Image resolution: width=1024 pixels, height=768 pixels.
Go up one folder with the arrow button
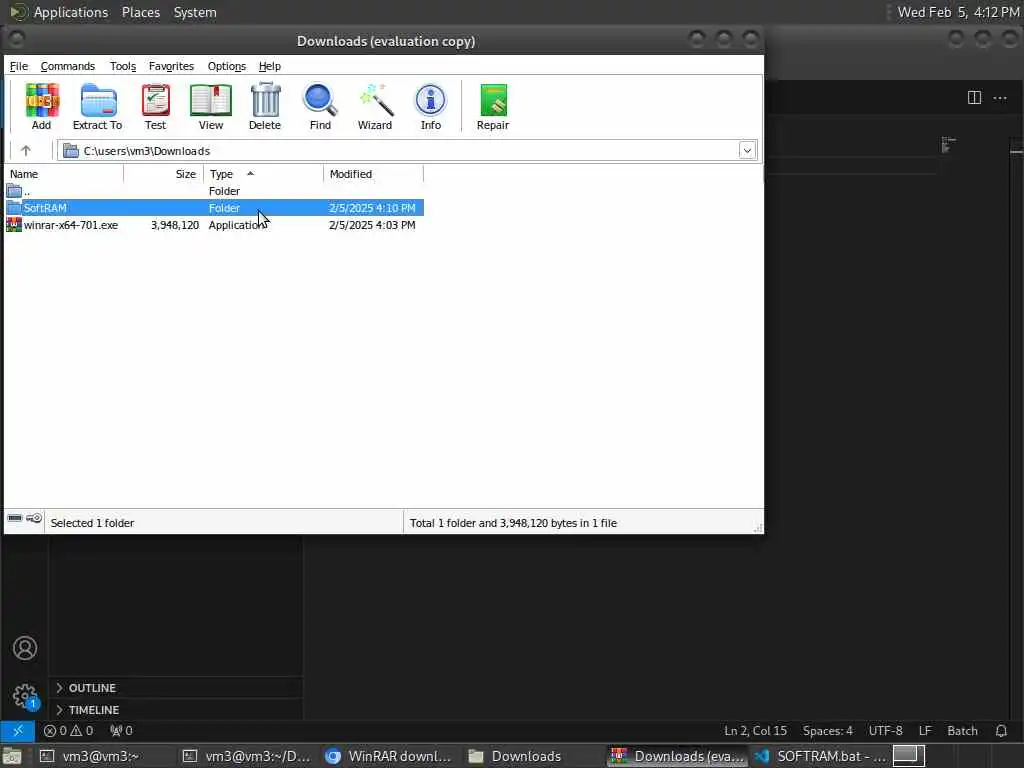pyautogui.click(x=25, y=151)
